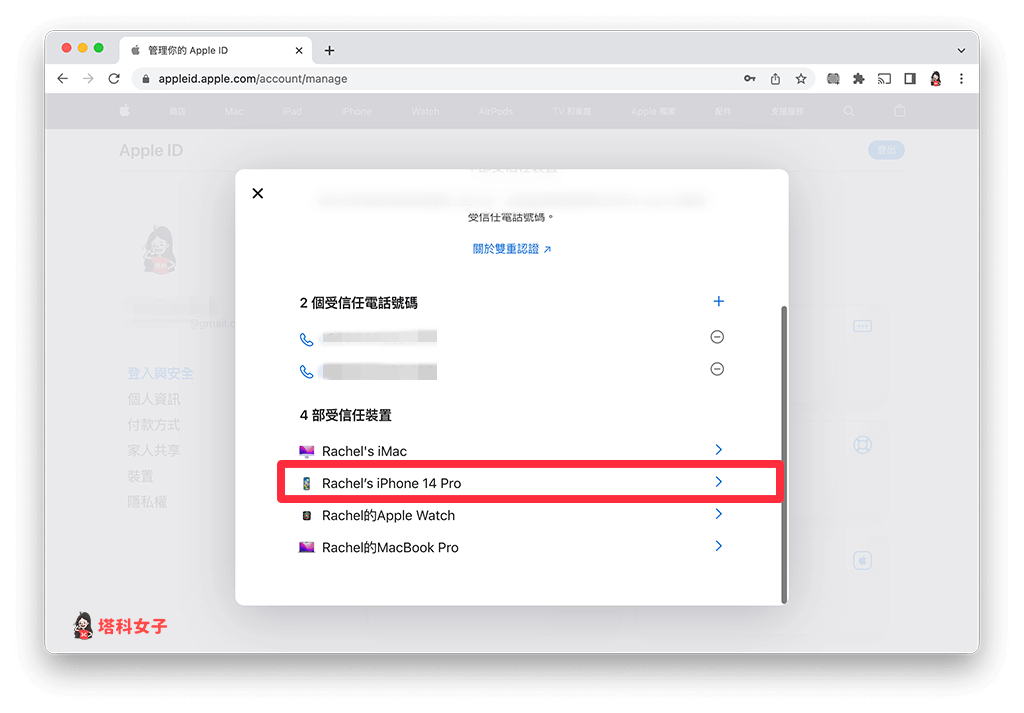The height and width of the screenshot is (713, 1024).
Task: Select Rachel的MacBook Pro device row
Action: [x=390, y=547]
